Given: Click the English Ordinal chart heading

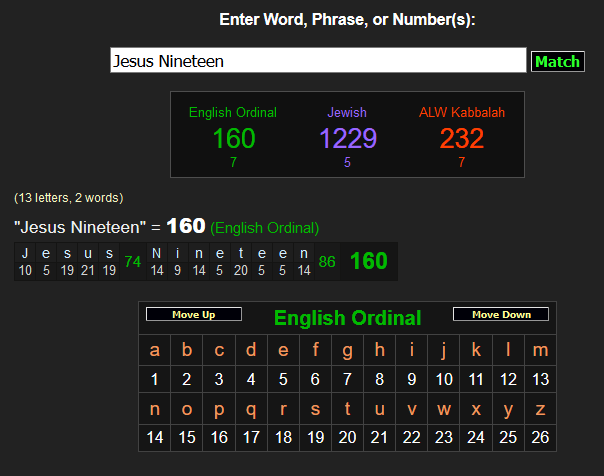Looking at the screenshot, I should [x=347, y=319].
